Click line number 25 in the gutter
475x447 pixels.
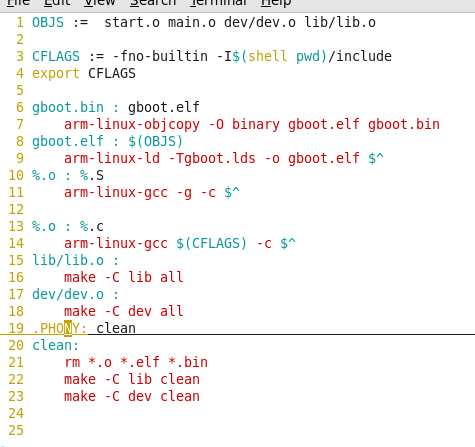coord(16,430)
